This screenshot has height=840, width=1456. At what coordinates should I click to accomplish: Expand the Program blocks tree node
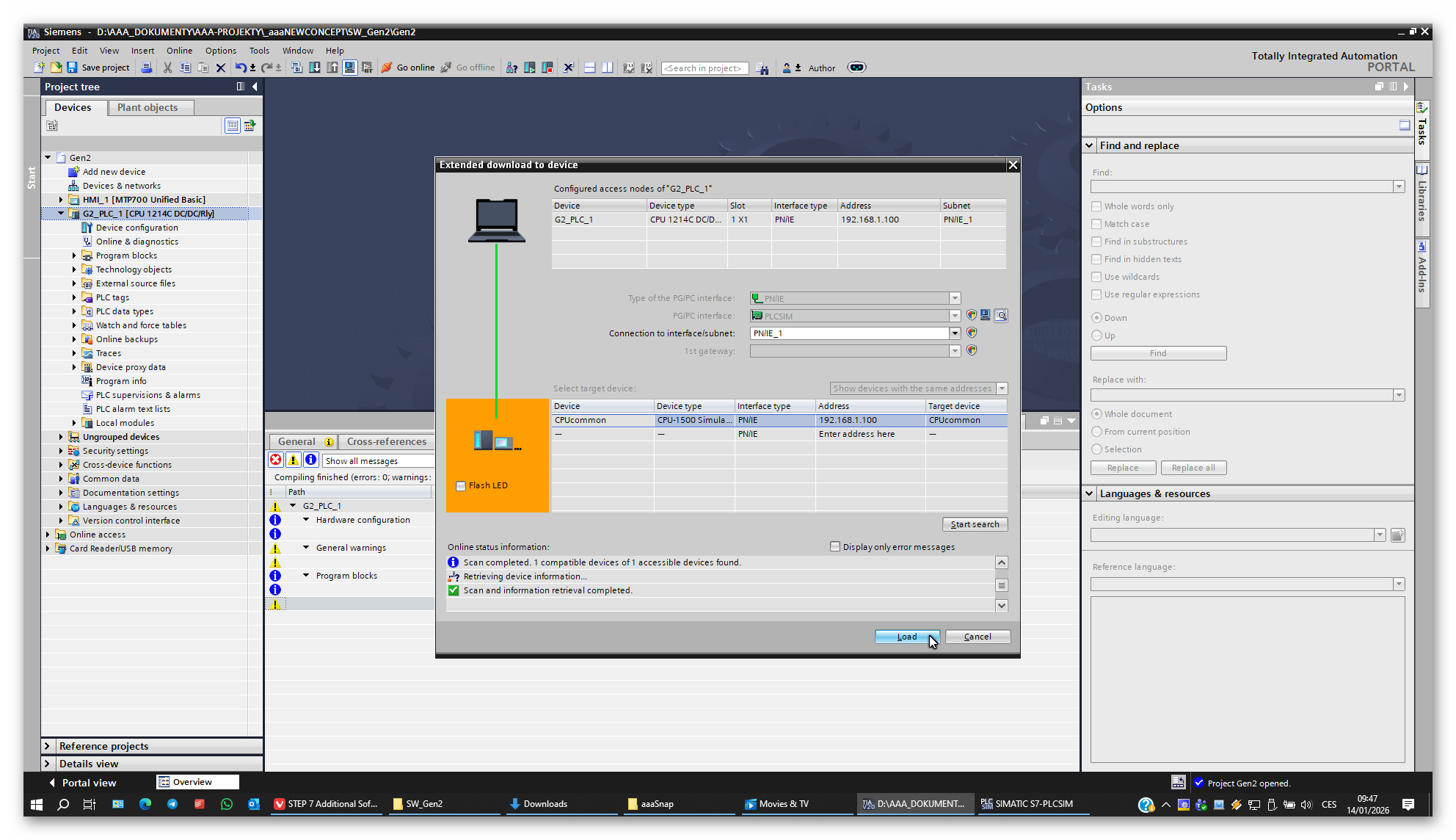click(74, 256)
